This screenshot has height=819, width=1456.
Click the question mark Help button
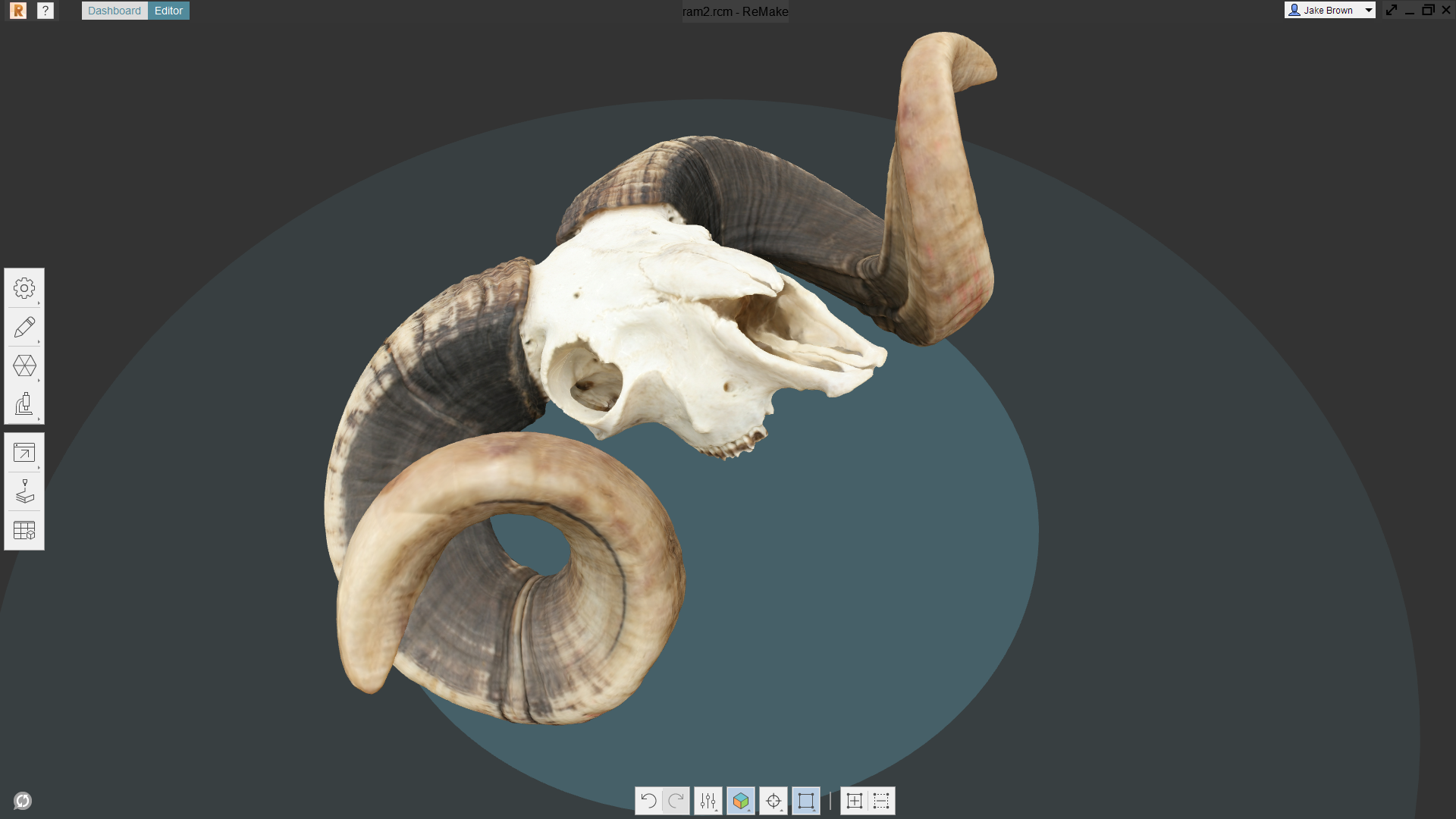click(45, 11)
